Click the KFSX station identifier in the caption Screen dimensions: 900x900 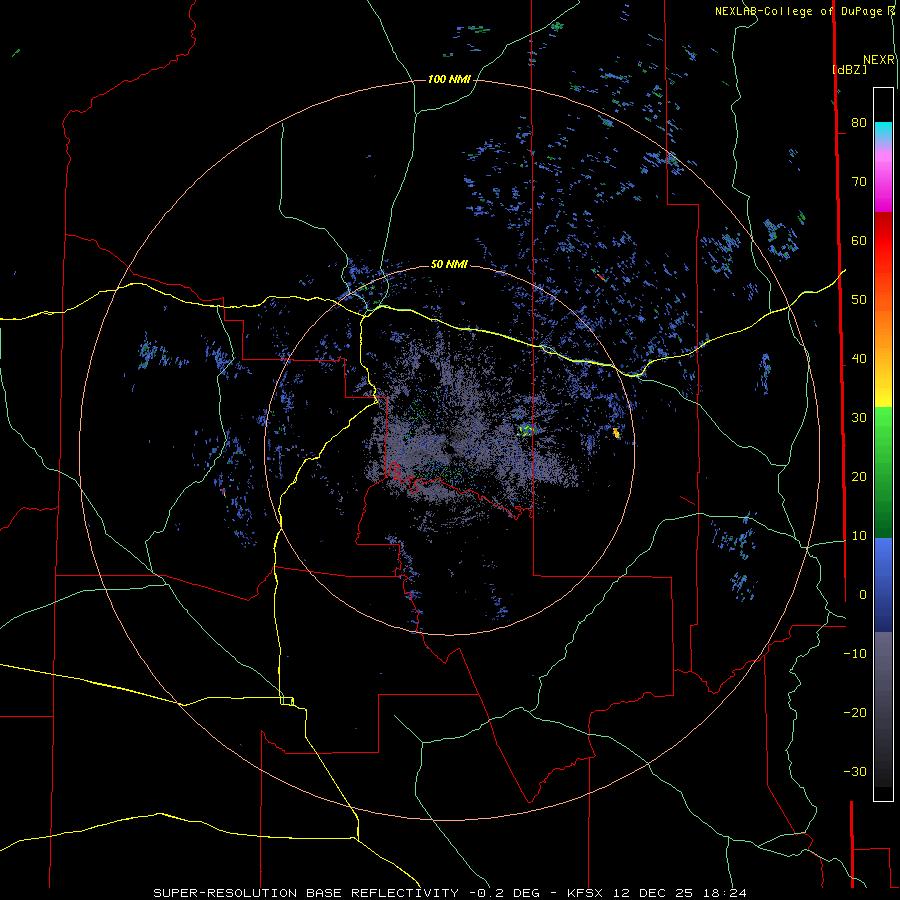point(585,893)
